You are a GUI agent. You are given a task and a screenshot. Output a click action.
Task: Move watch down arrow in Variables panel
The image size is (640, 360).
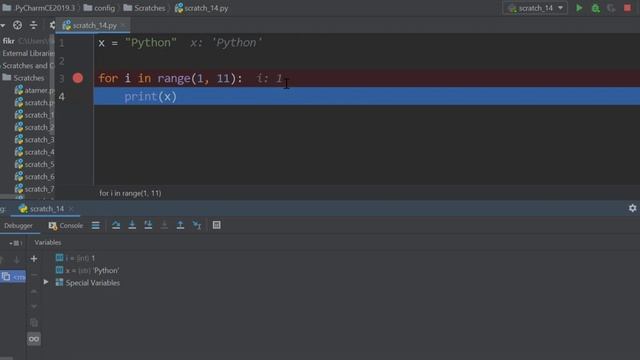coord(34,307)
